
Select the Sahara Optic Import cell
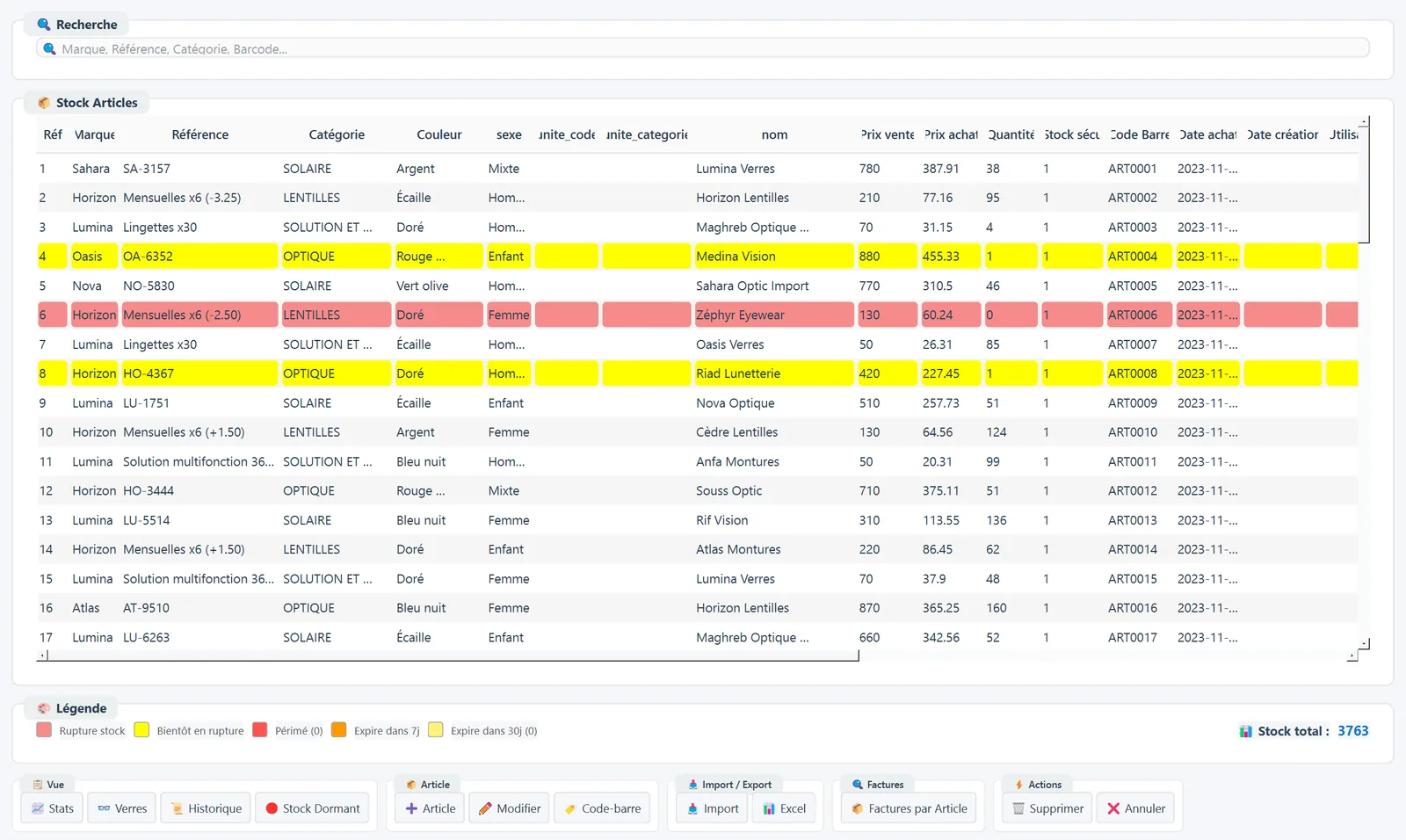pyautogui.click(x=773, y=286)
